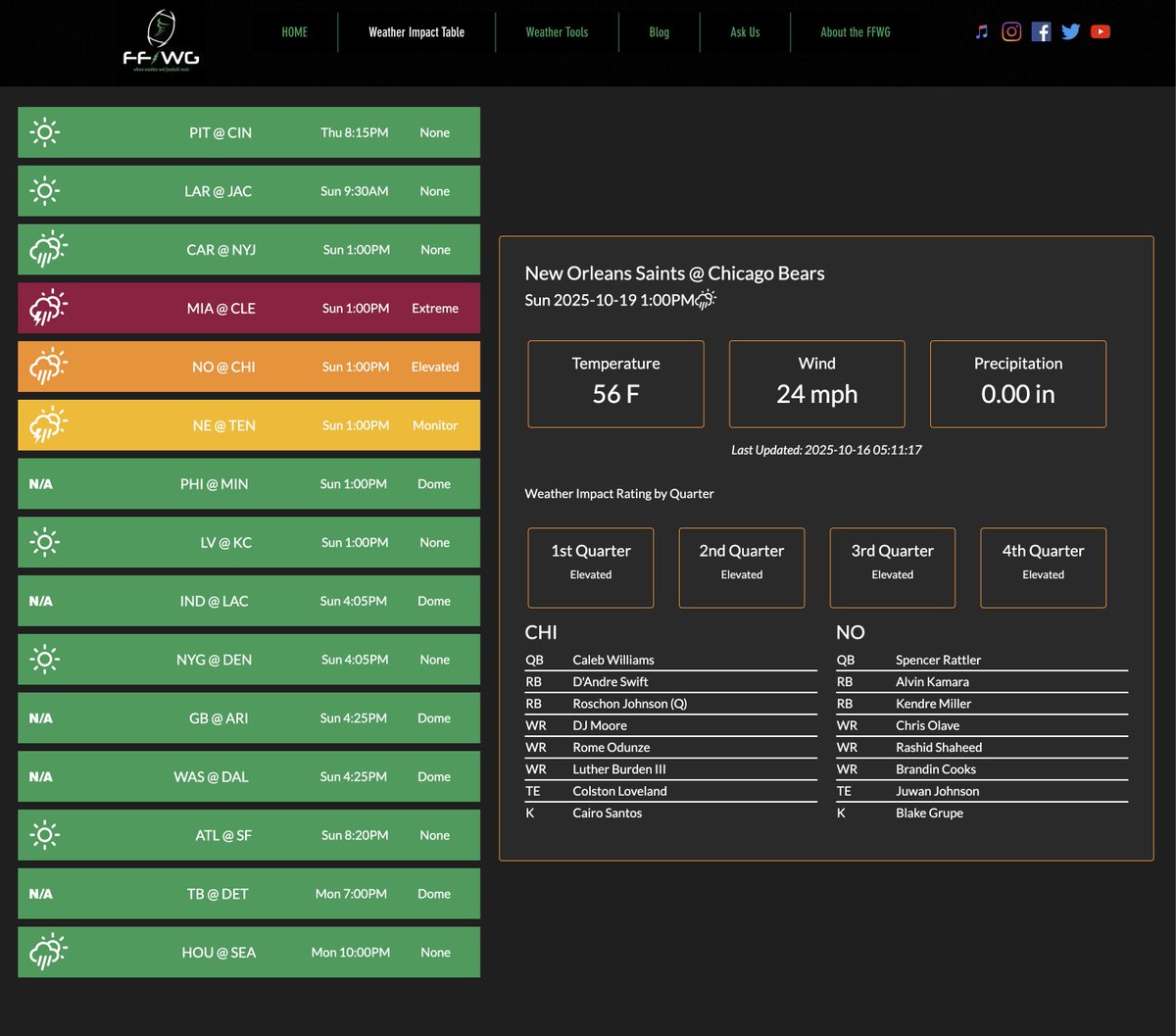The image size is (1176, 1036).
Task: Click Alvin Kamara in NO roster
Action: tap(932, 681)
